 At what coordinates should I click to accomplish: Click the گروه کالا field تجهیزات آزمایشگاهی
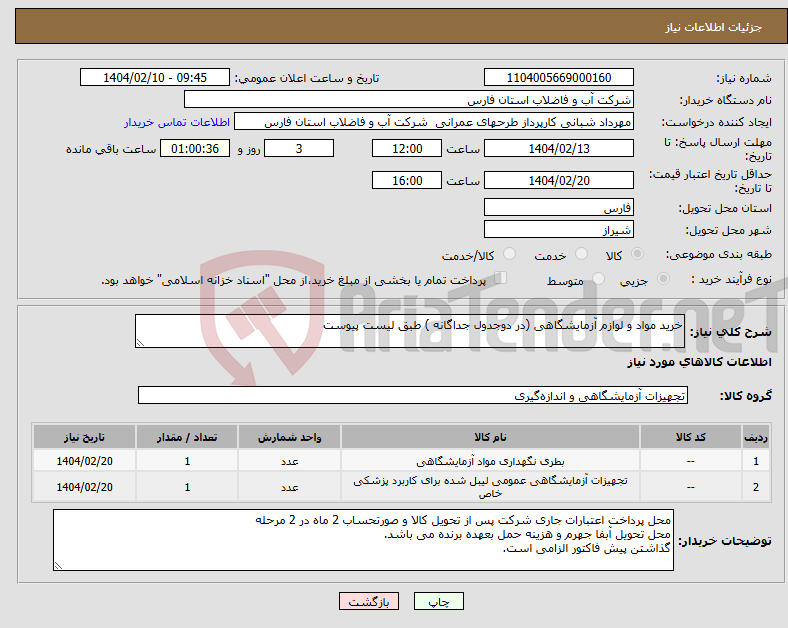[413, 395]
